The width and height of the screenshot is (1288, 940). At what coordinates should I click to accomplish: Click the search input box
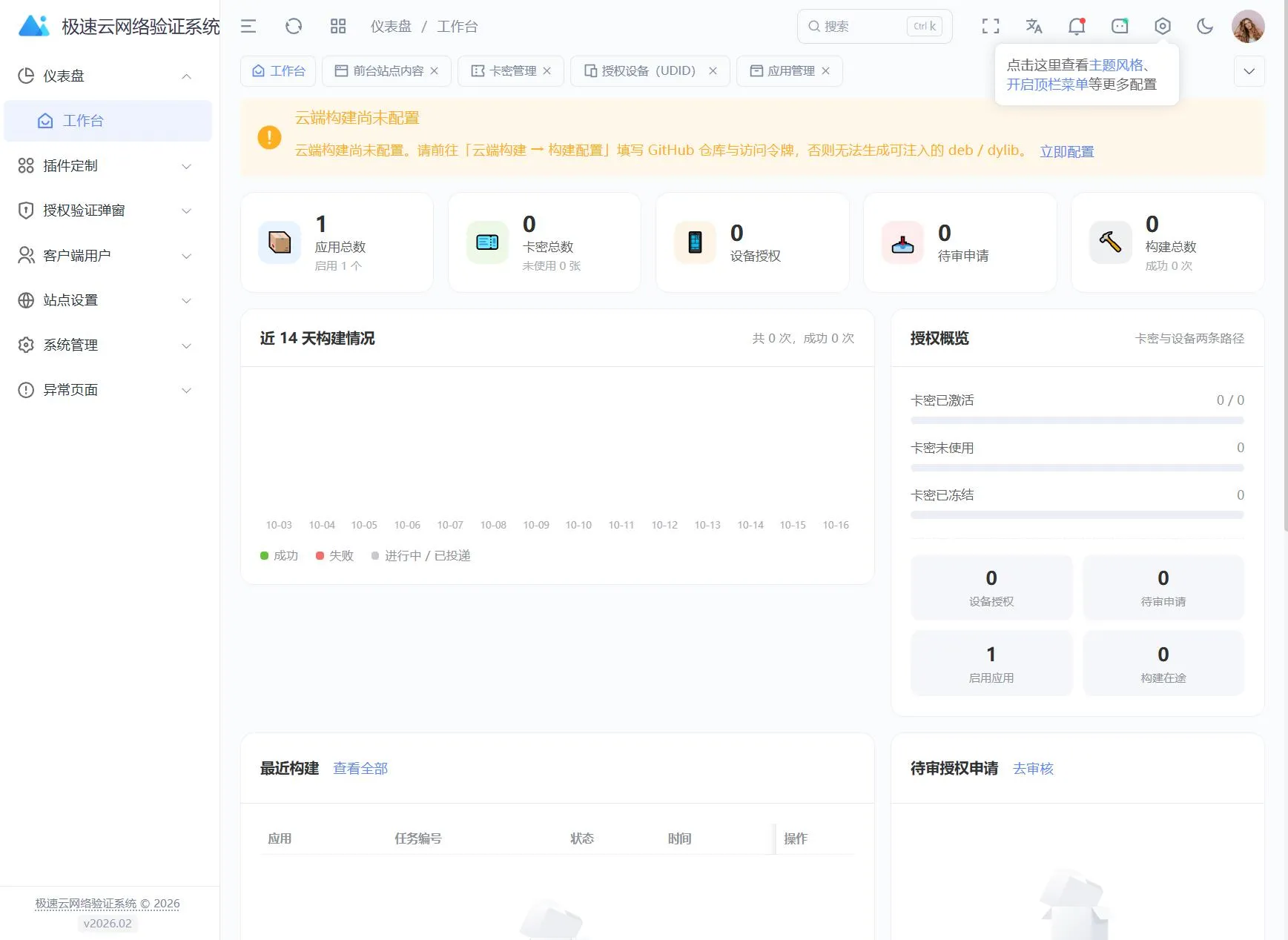874,27
